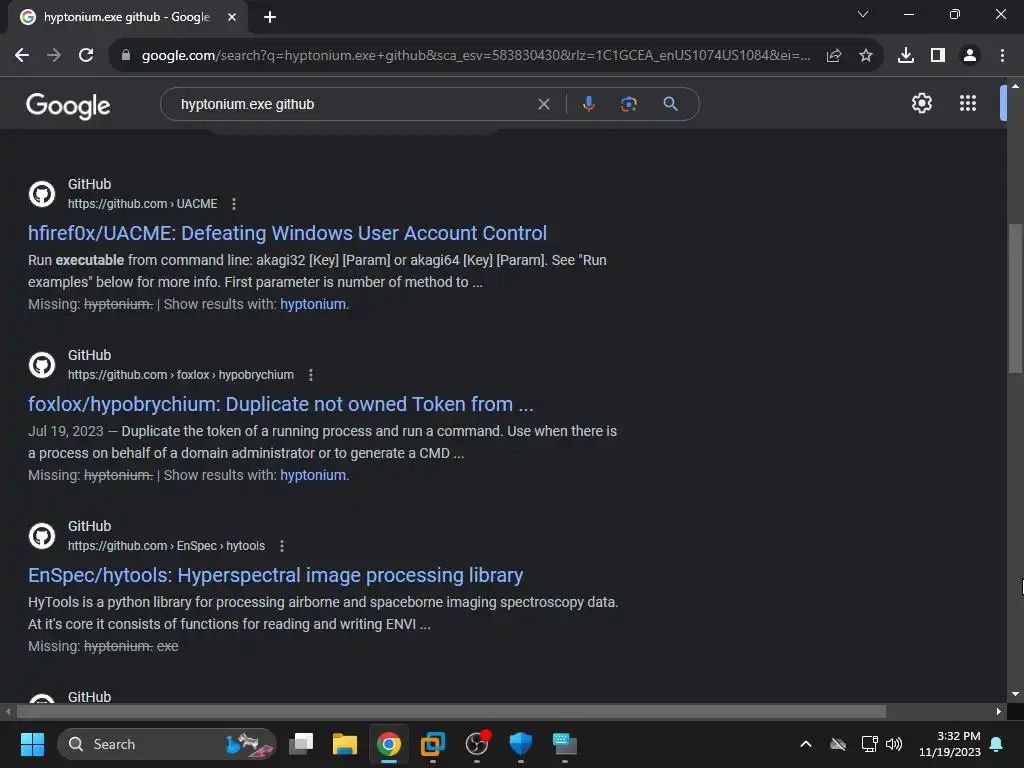The image size is (1024, 768).
Task: View site security lock info
Action: 126,56
